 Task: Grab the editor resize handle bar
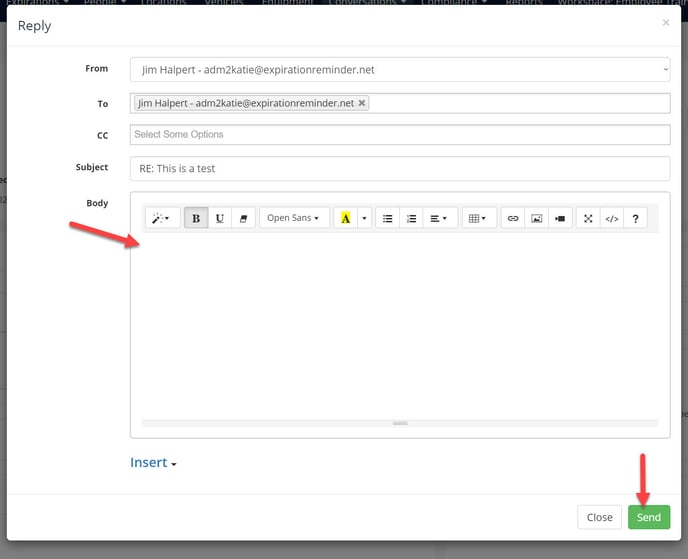click(400, 423)
